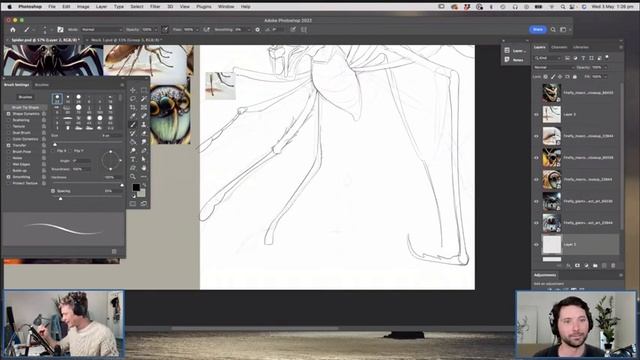Toggle the Spacing checkbox
This screenshot has width=640, height=360.
pos(53,191)
